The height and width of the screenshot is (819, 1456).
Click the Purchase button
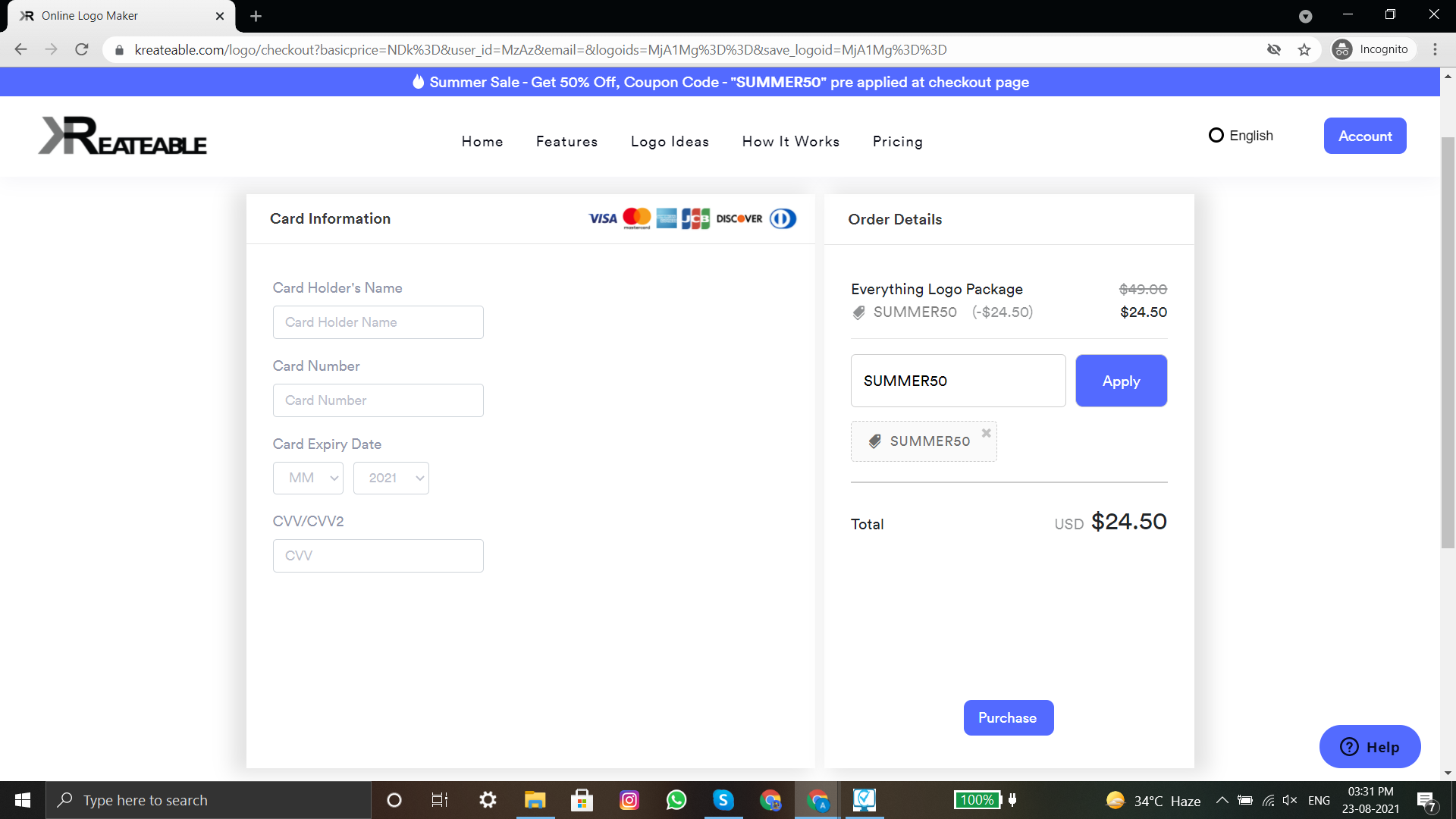[1008, 717]
